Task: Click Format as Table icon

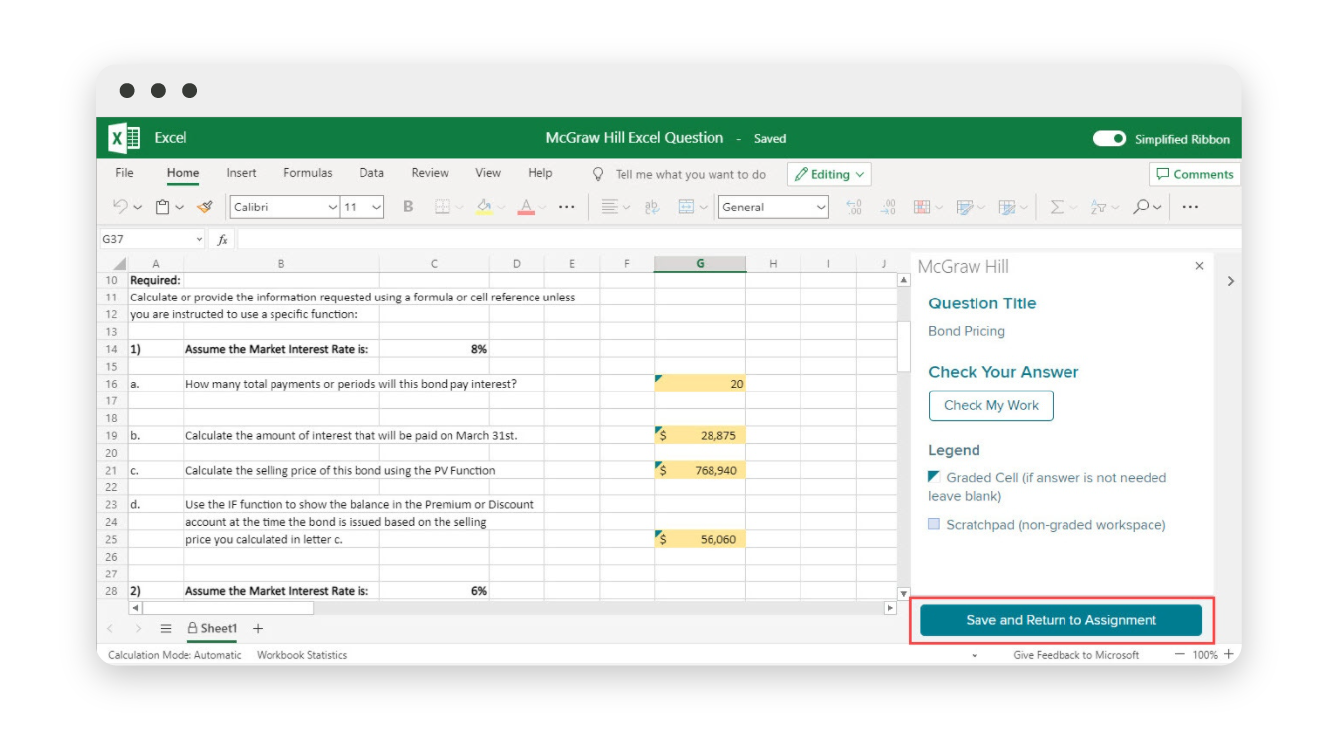Action: click(x=964, y=207)
